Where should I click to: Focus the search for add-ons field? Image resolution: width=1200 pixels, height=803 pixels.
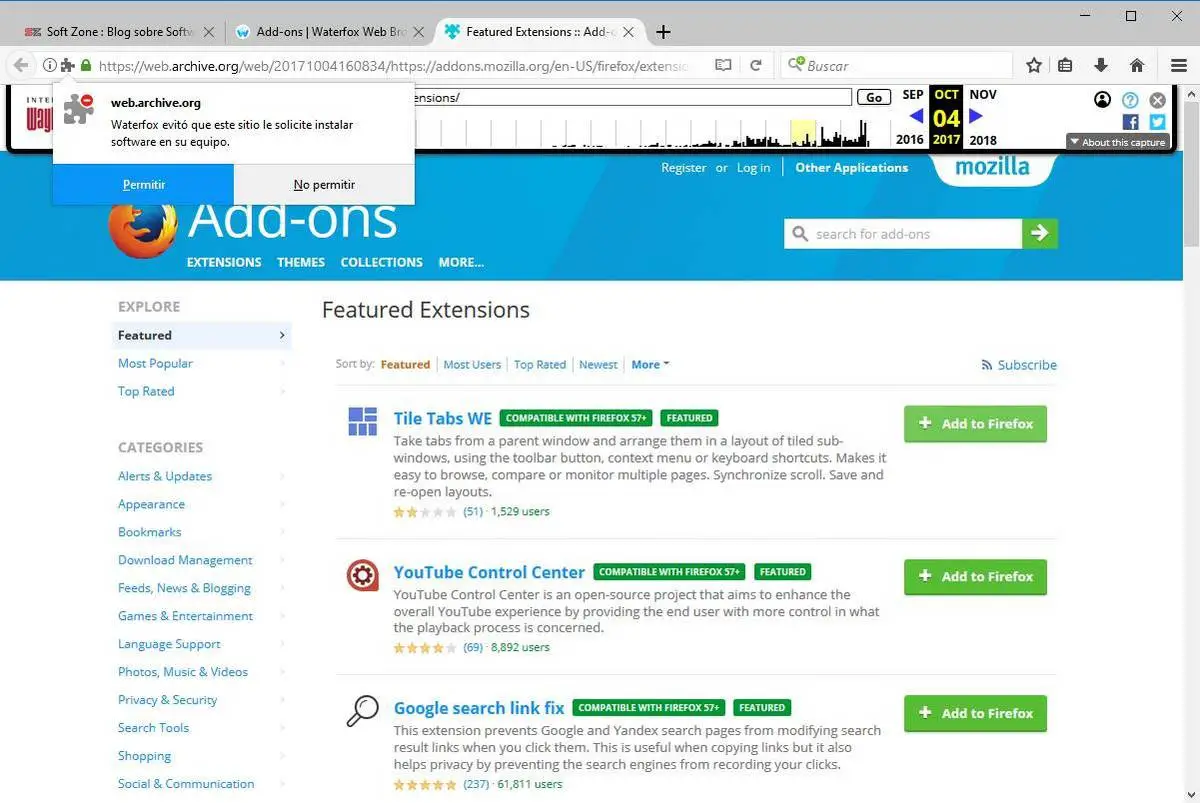coord(903,234)
